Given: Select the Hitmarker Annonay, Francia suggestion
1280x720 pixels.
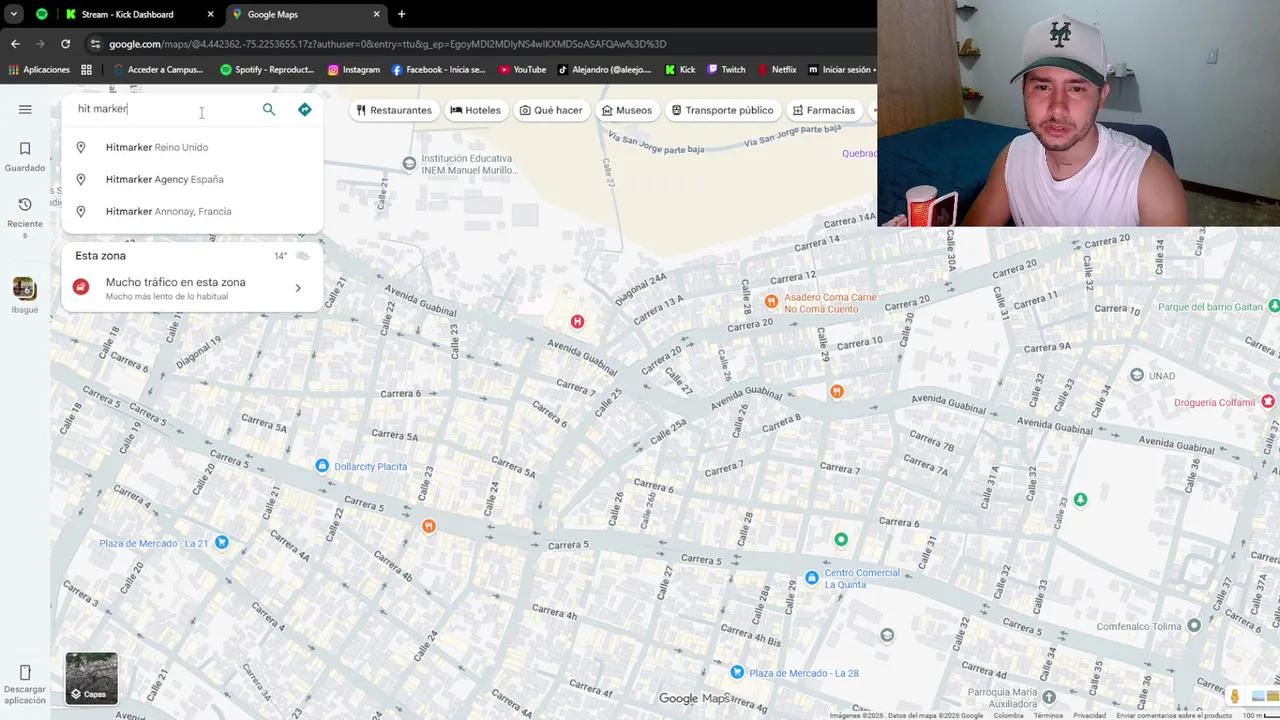Looking at the screenshot, I should tap(192, 211).
